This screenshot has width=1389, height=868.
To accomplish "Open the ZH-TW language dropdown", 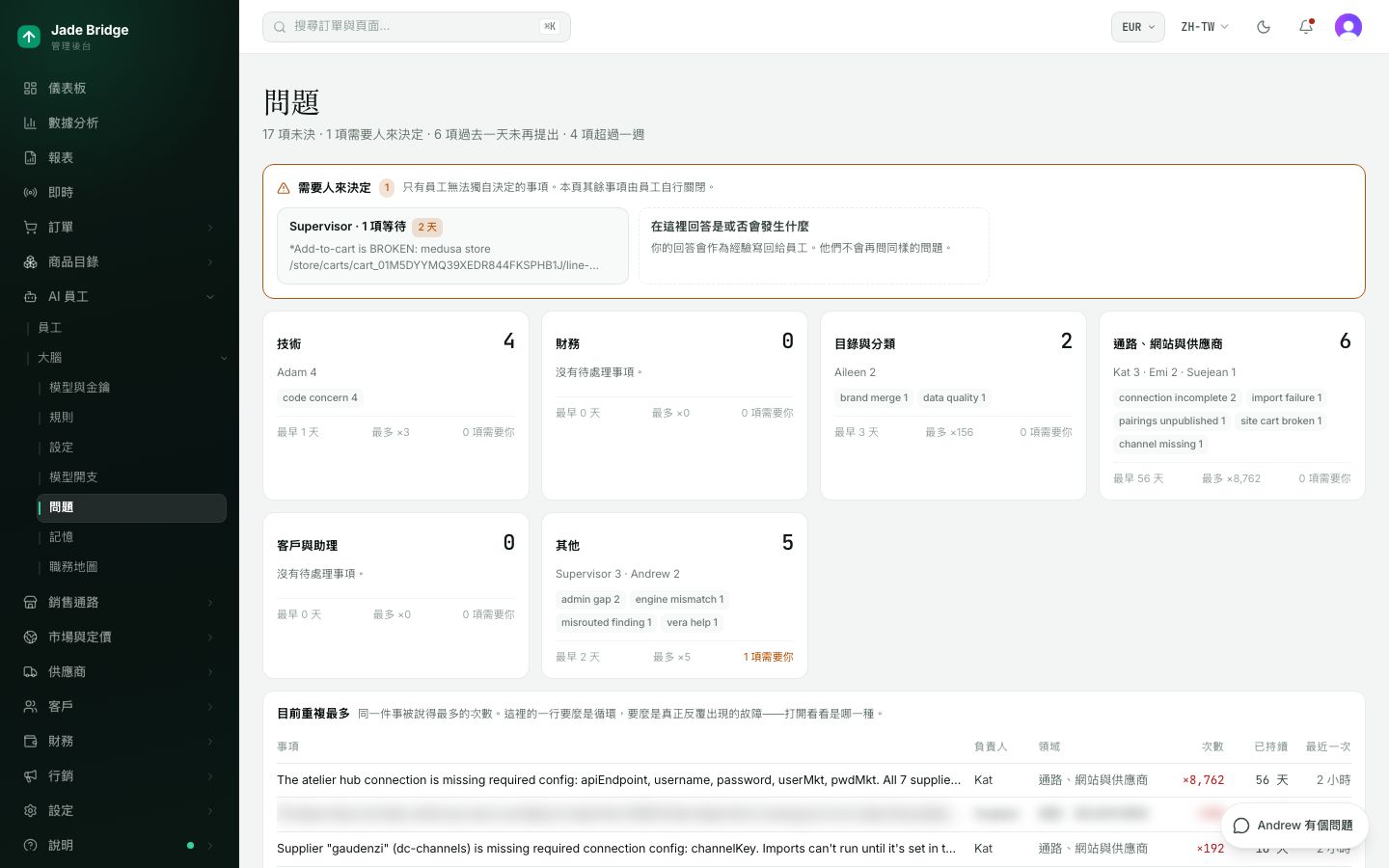I will pyautogui.click(x=1205, y=27).
